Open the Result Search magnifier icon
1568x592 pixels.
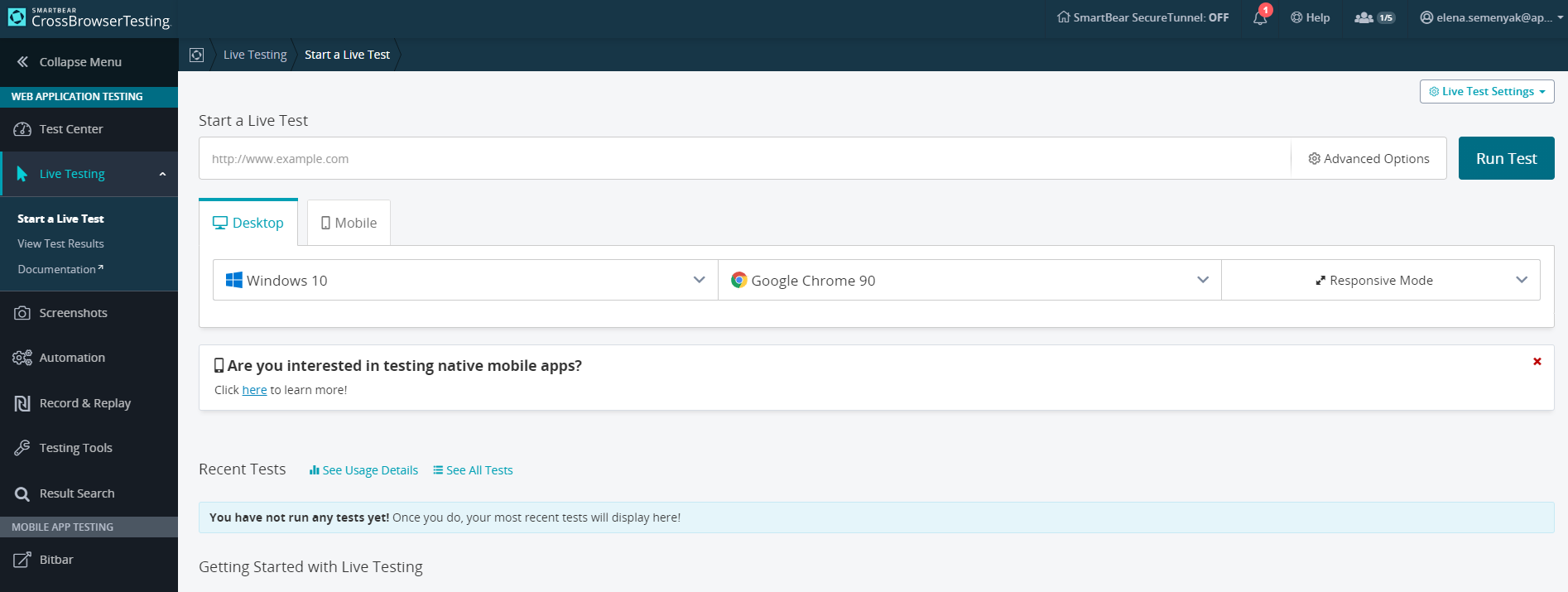coord(22,494)
